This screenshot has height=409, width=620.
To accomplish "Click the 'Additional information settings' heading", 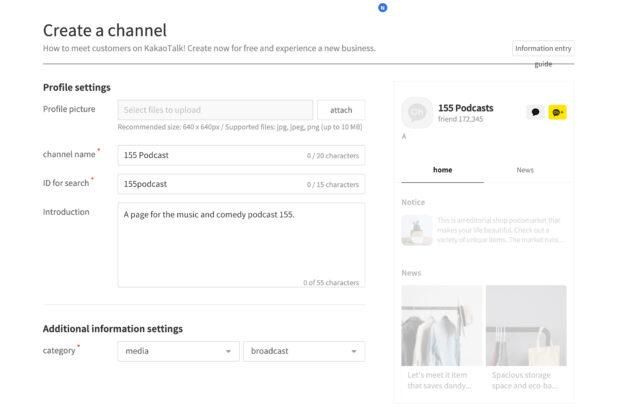I will (x=113, y=329).
